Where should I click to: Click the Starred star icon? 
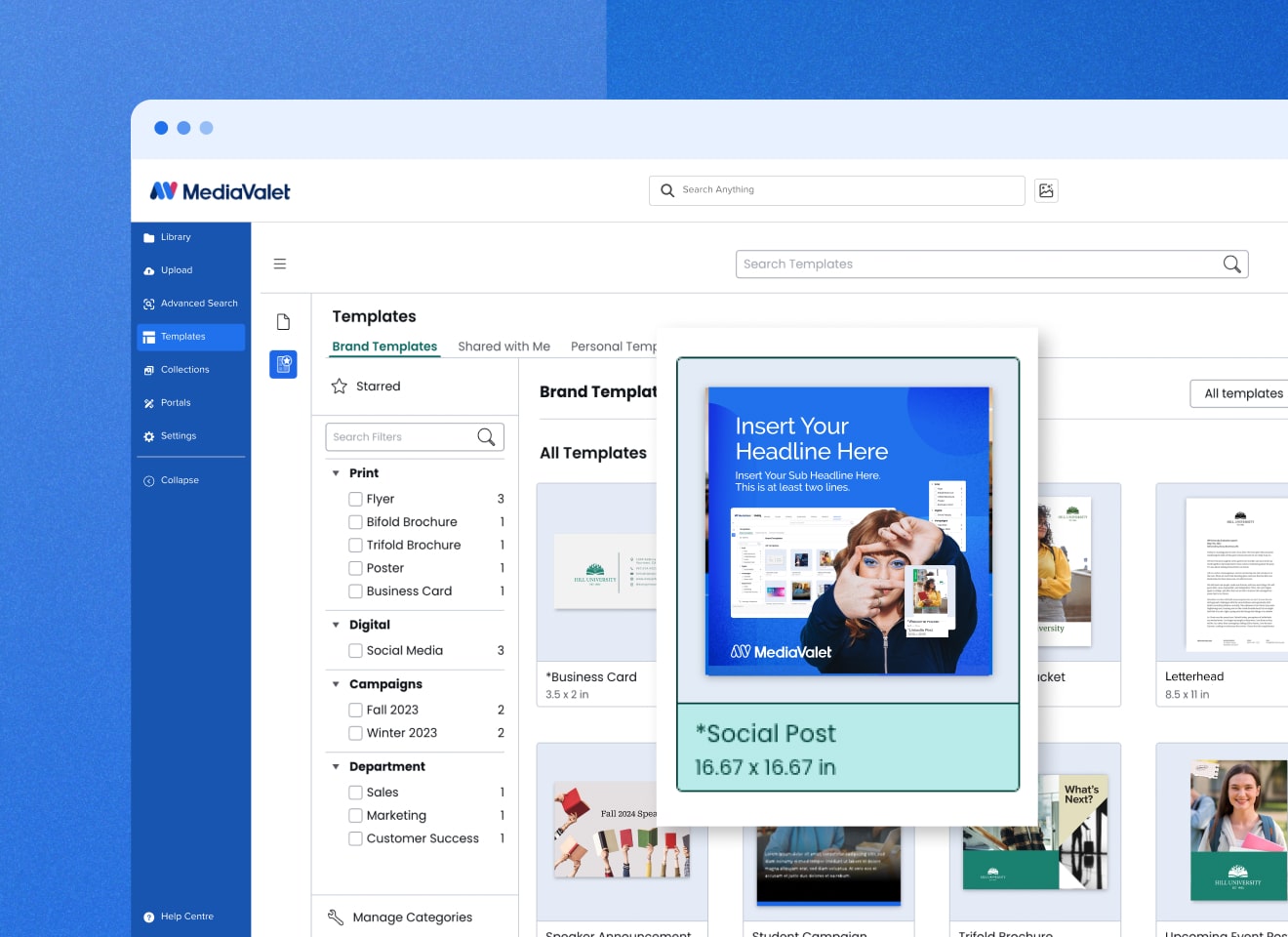[340, 387]
